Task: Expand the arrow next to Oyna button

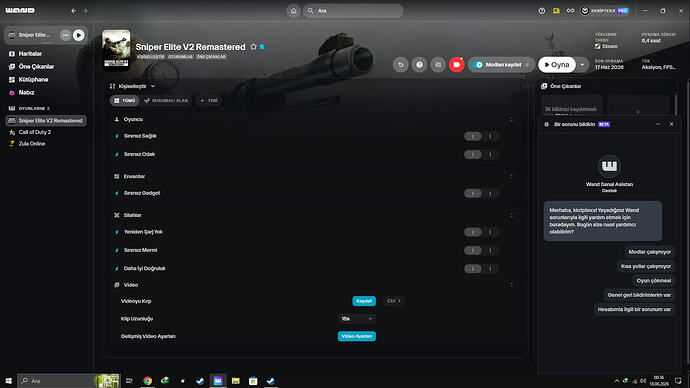Action: coord(582,65)
